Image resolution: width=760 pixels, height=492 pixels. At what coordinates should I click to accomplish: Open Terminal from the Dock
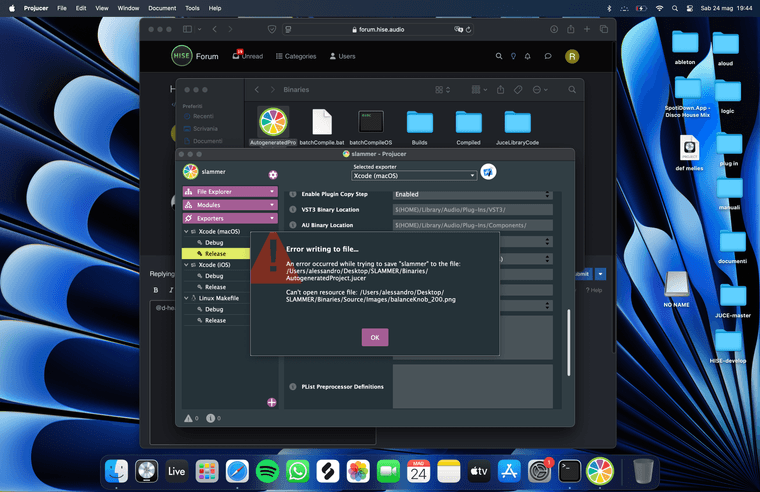570,471
